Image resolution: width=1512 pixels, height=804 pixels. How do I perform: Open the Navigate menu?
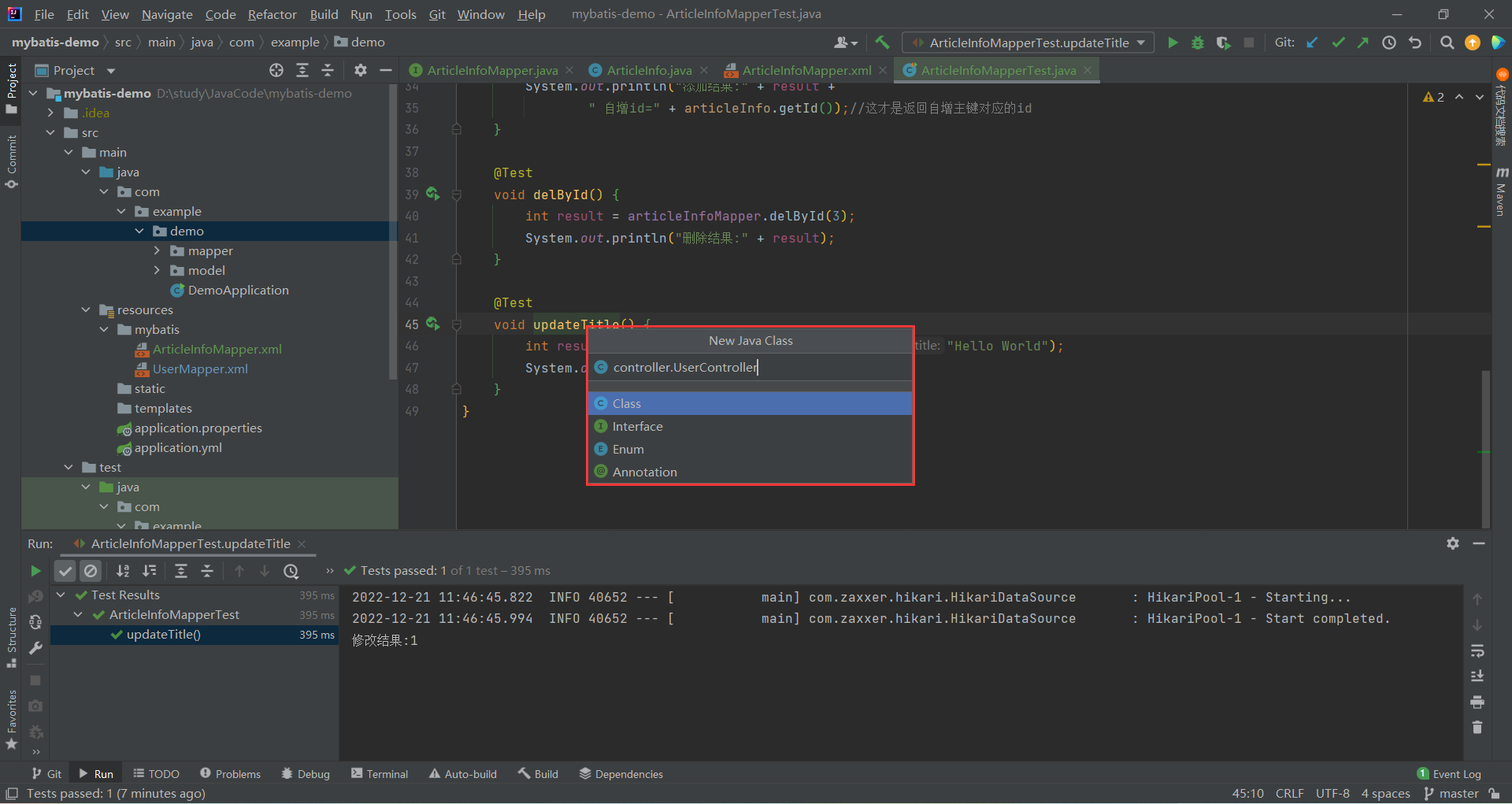167,14
